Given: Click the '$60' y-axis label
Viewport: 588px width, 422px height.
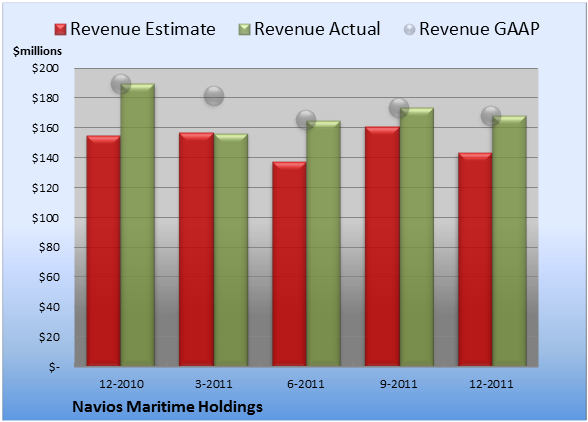Looking at the screenshot, I should (x=49, y=277).
